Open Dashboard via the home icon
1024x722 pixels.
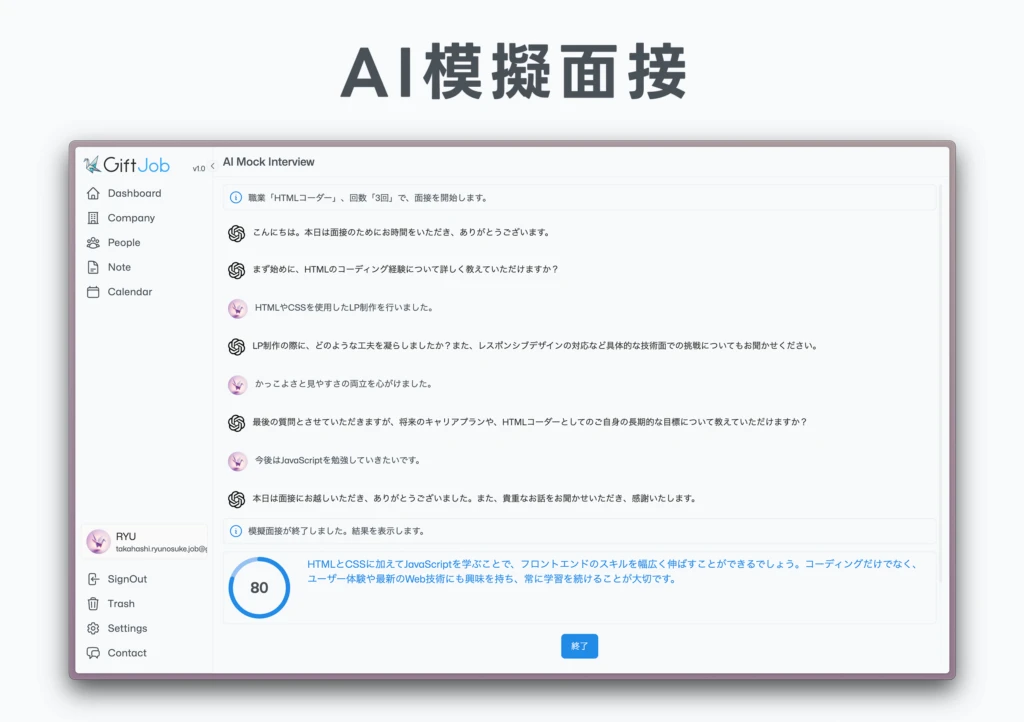click(x=92, y=193)
